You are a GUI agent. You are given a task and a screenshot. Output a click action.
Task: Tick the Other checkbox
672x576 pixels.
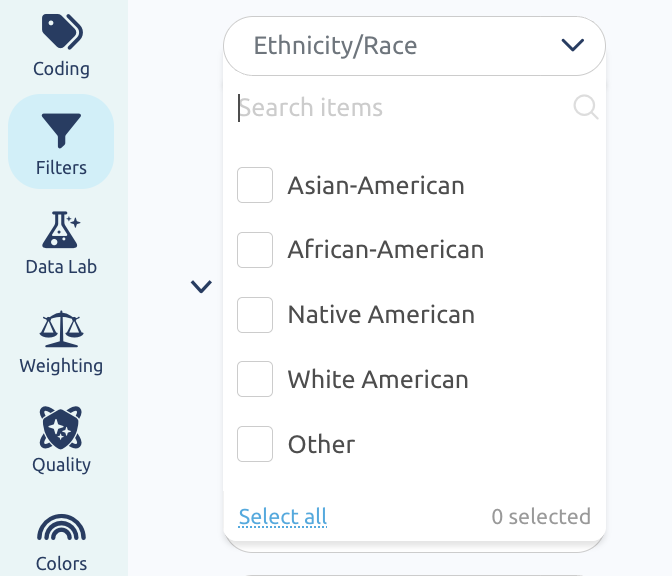(255, 444)
